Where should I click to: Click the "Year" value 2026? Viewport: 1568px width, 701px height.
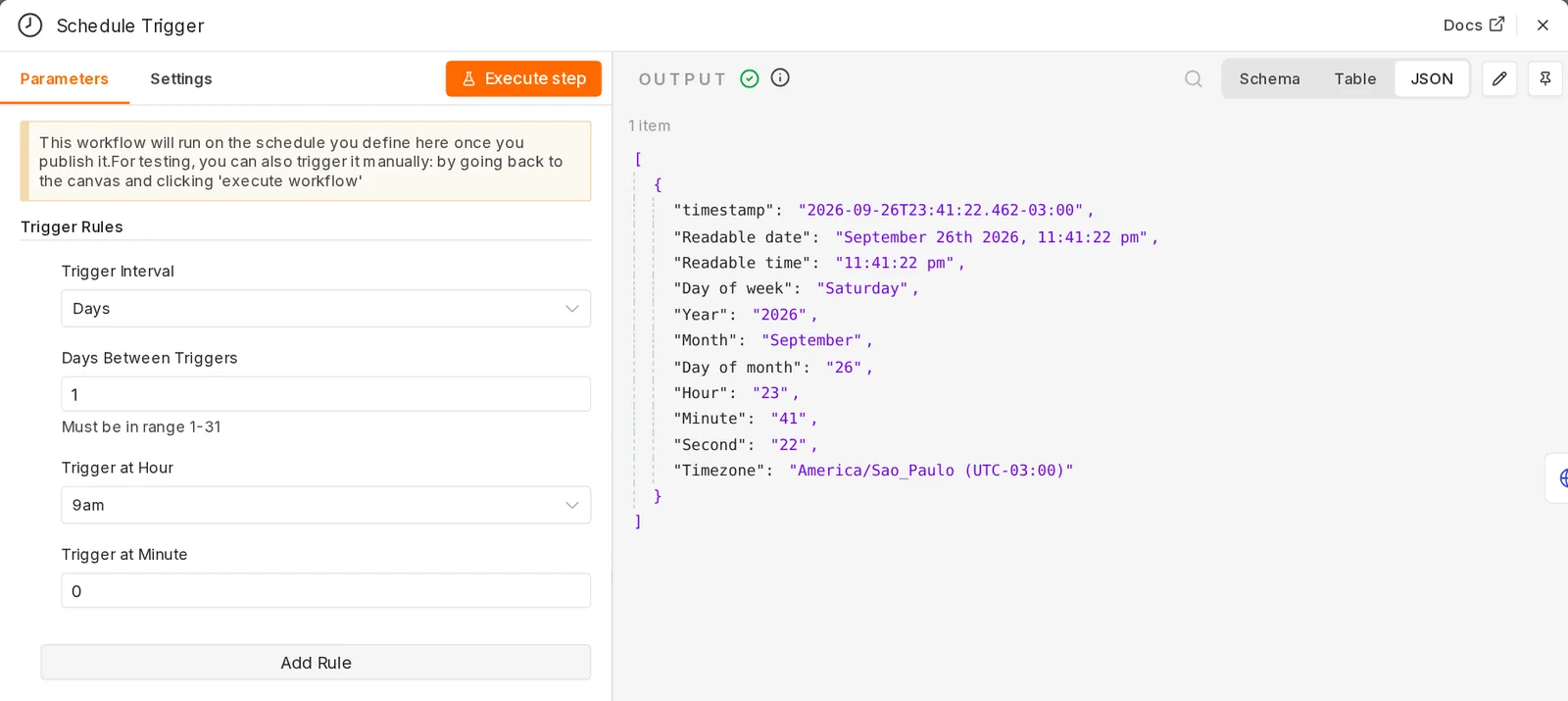[779, 315]
